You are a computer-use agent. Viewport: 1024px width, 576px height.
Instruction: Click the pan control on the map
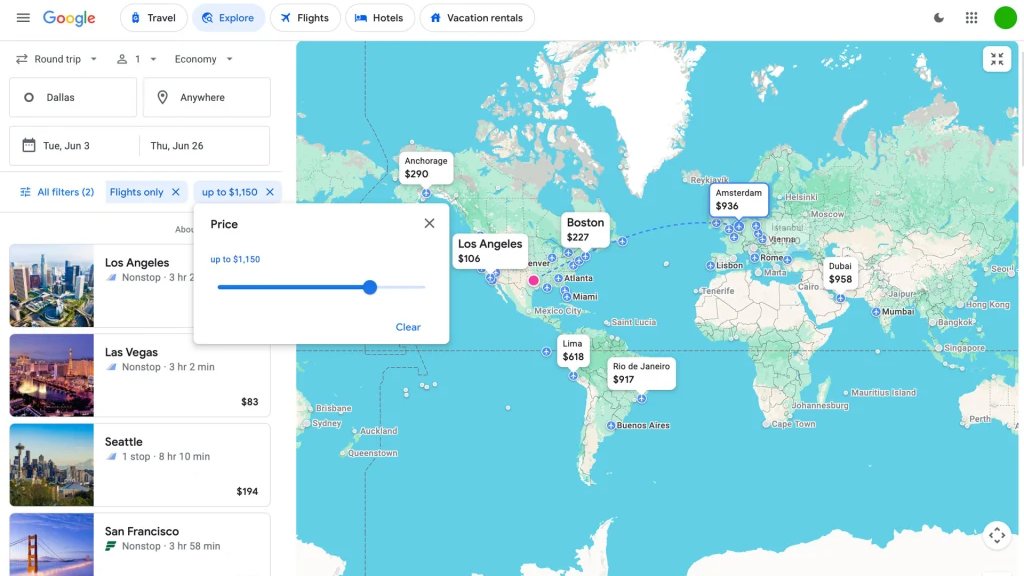point(997,535)
